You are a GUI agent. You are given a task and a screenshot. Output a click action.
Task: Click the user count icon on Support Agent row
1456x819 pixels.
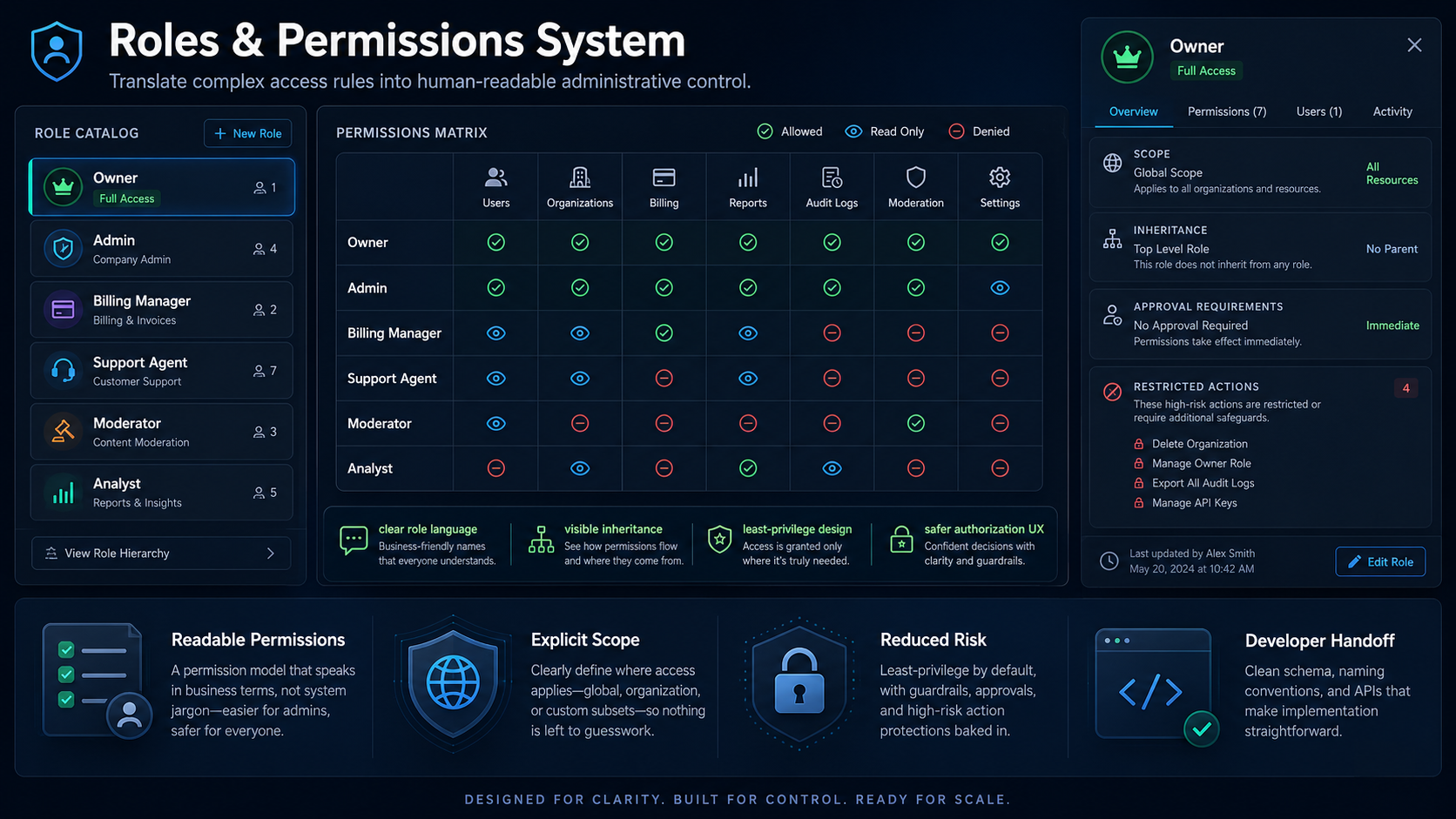(260, 371)
